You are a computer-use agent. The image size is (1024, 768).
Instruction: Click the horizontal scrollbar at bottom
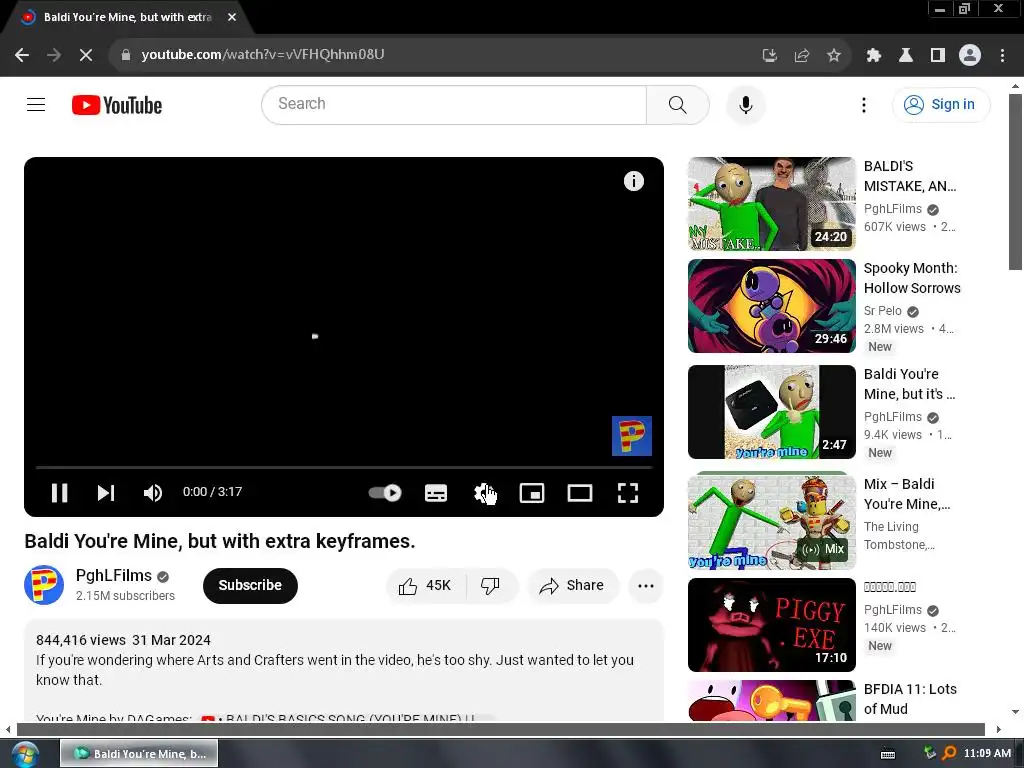(x=500, y=729)
